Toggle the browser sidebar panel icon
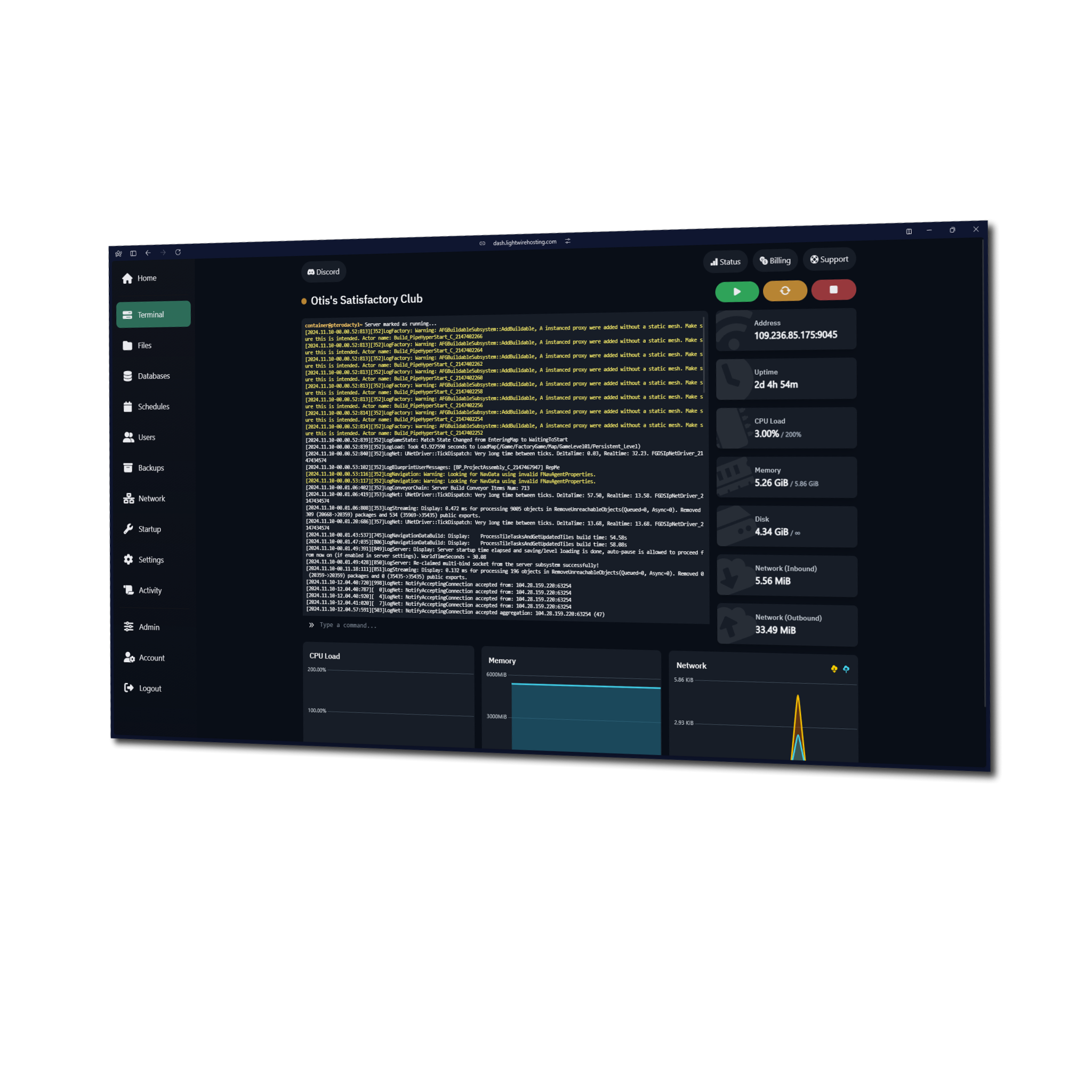1092x1092 pixels. [x=133, y=253]
